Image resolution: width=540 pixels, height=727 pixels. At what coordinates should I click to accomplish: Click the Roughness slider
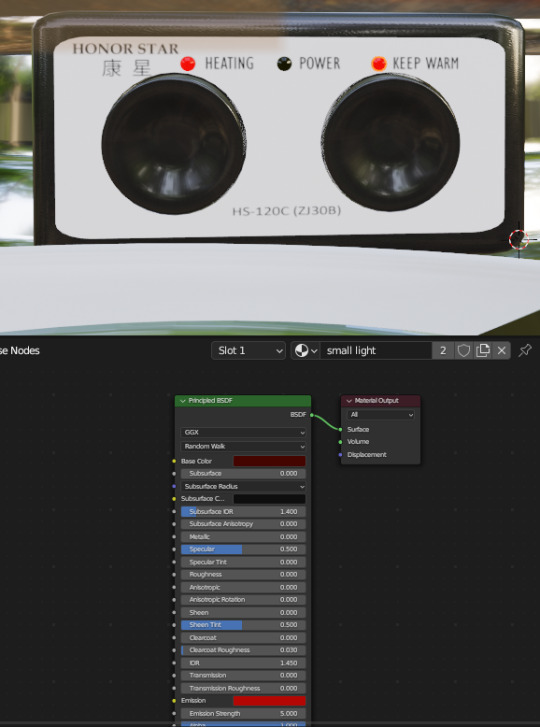243,574
